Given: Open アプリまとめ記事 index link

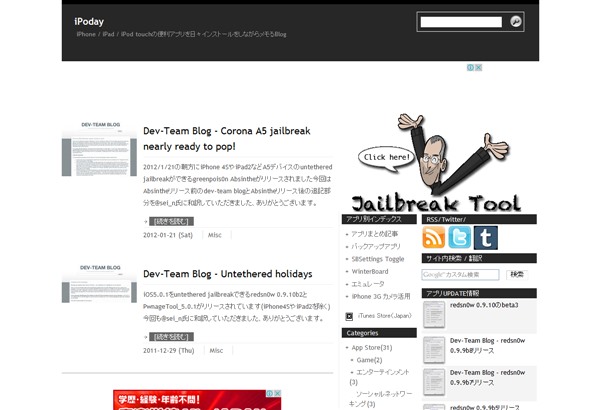Looking at the screenshot, I should pos(374,234).
